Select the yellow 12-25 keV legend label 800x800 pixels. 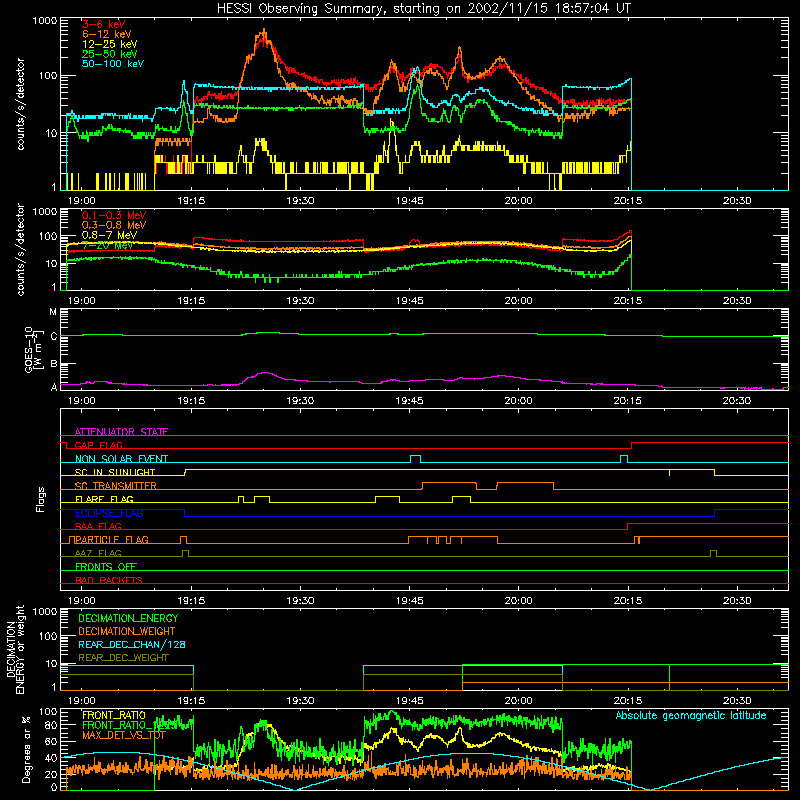coord(110,44)
